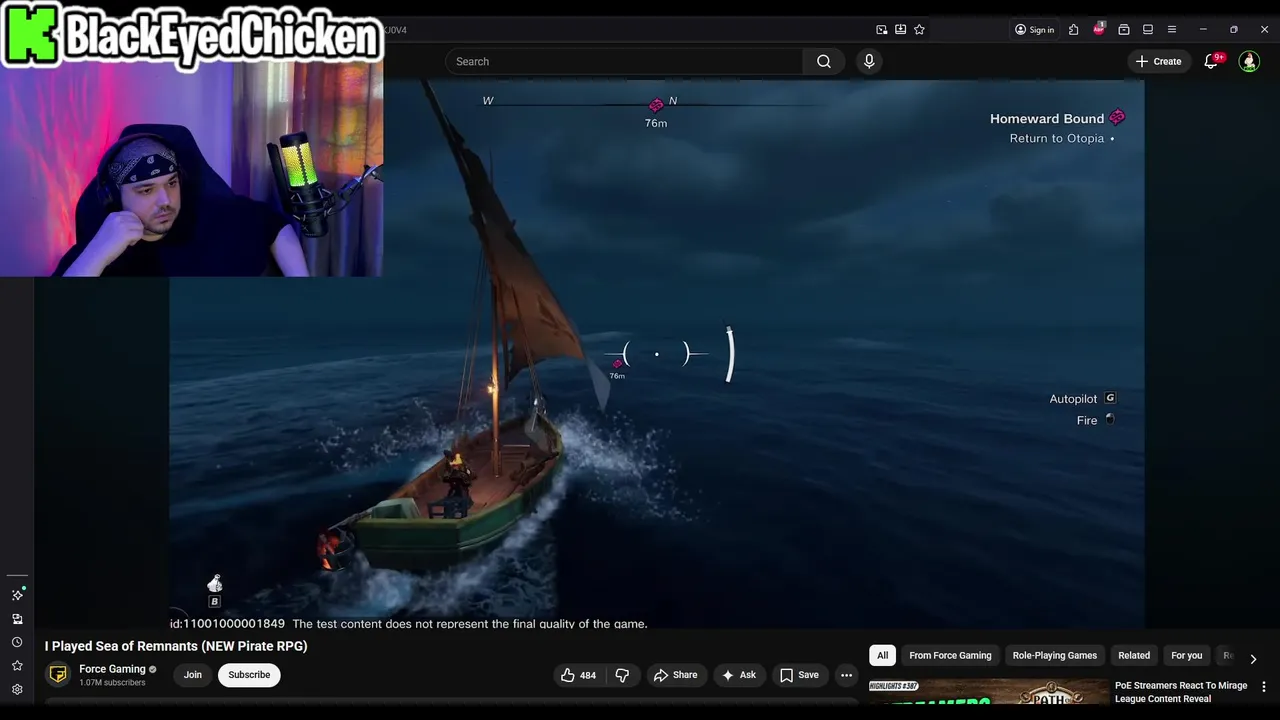Save the video to a playlist

coord(799,675)
